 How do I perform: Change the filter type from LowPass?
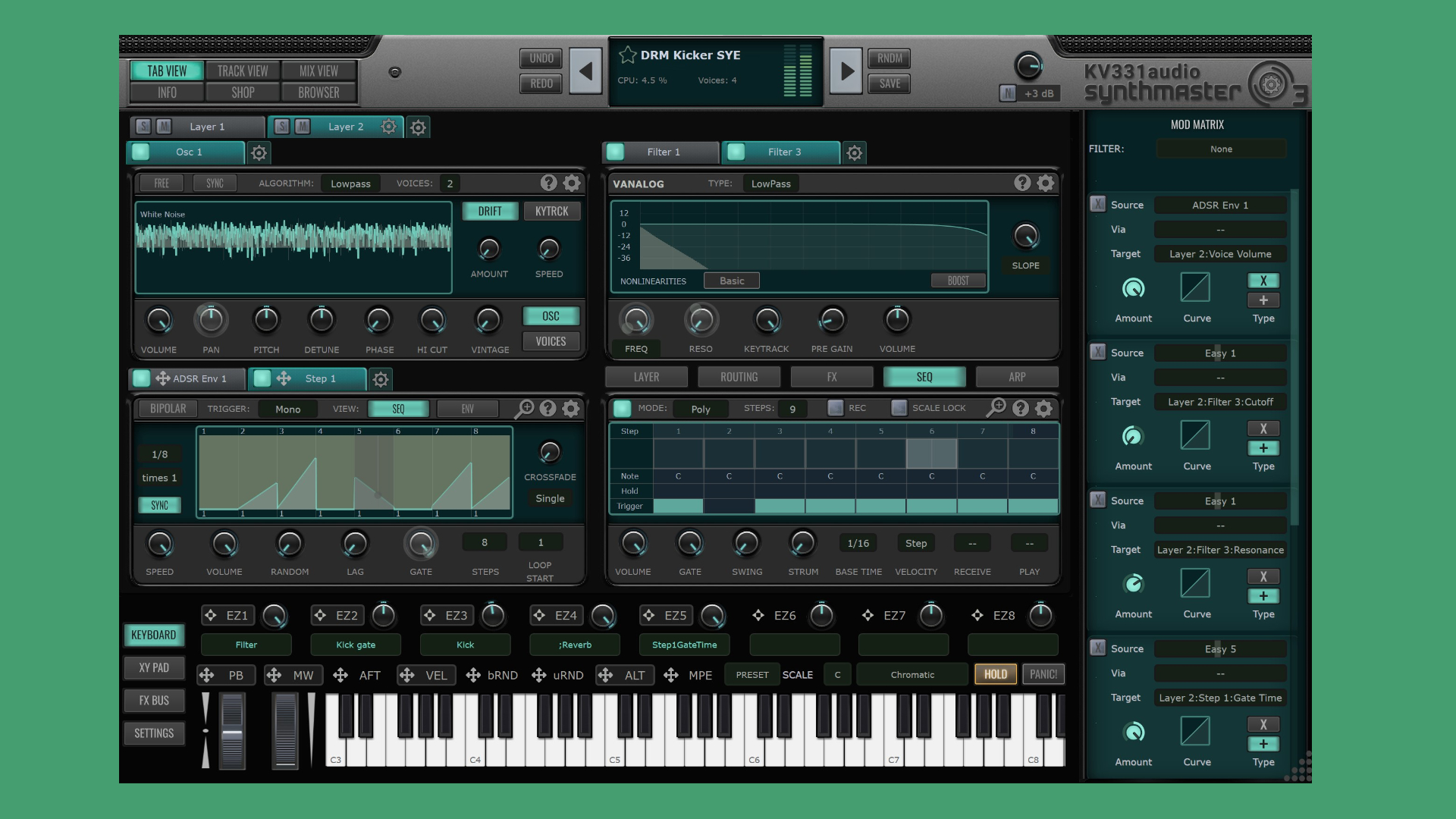tap(770, 183)
